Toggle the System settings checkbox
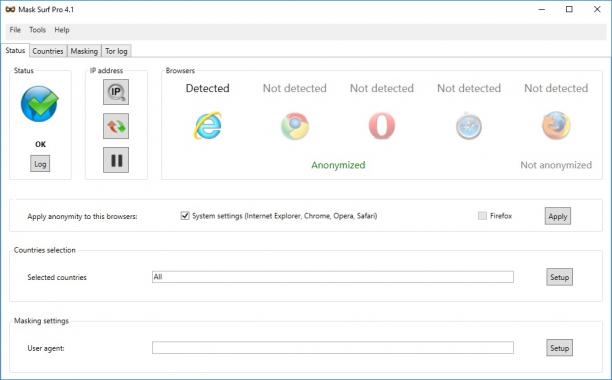This screenshot has height=380, width=612. pos(185,216)
